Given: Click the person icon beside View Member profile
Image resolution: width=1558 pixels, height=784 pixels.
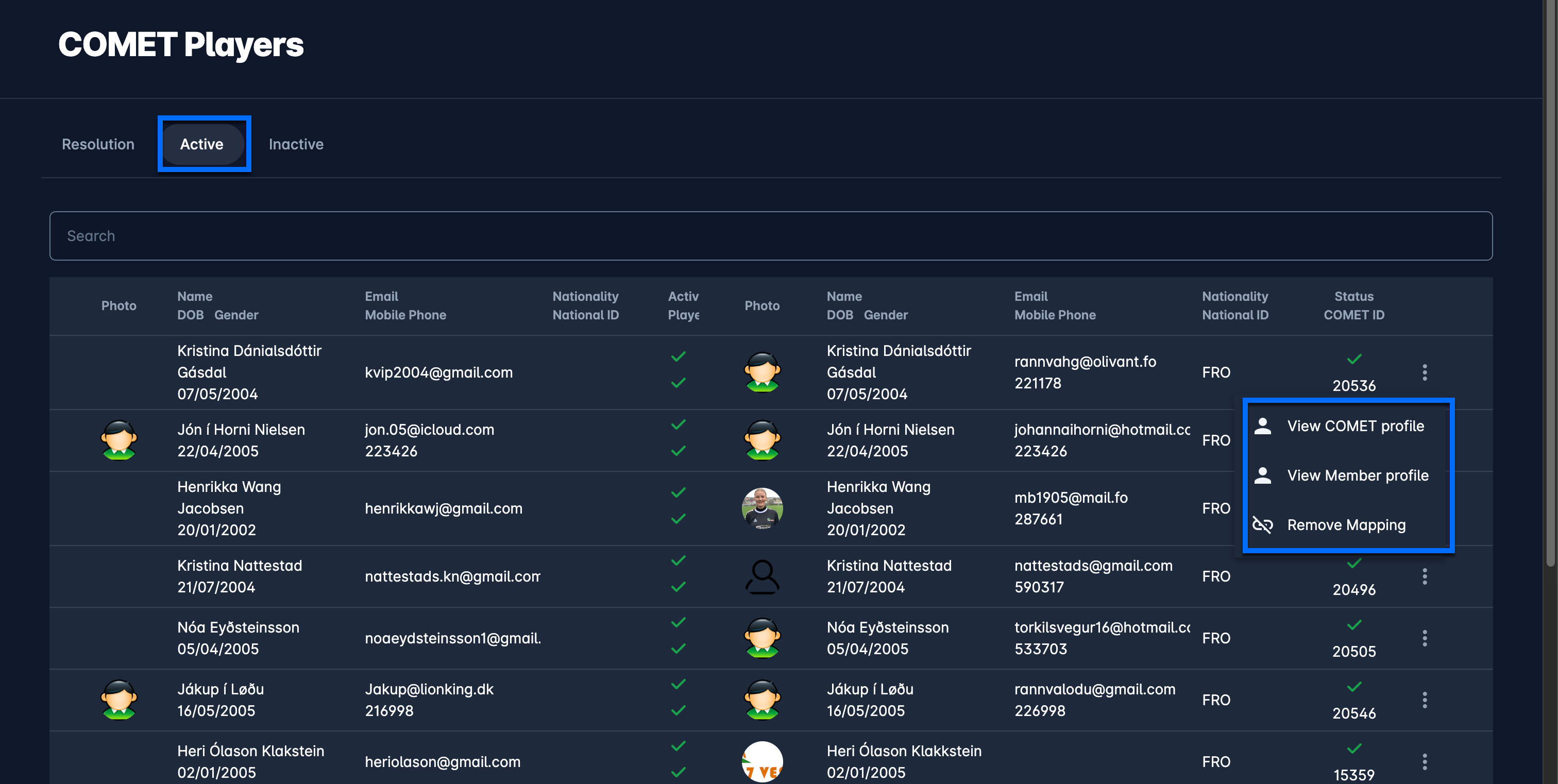Looking at the screenshot, I should [1262, 476].
